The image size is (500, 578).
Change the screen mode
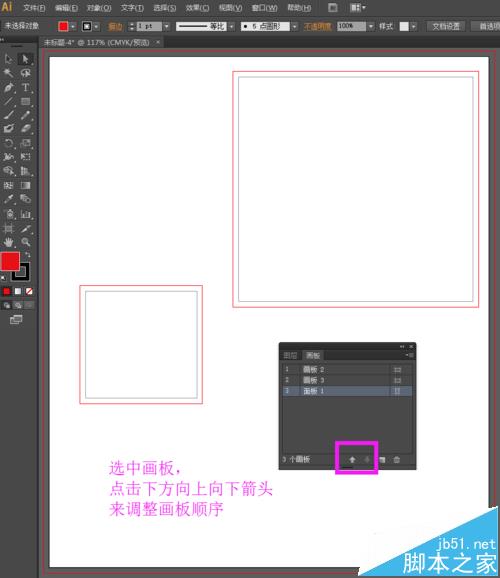(x=16, y=319)
